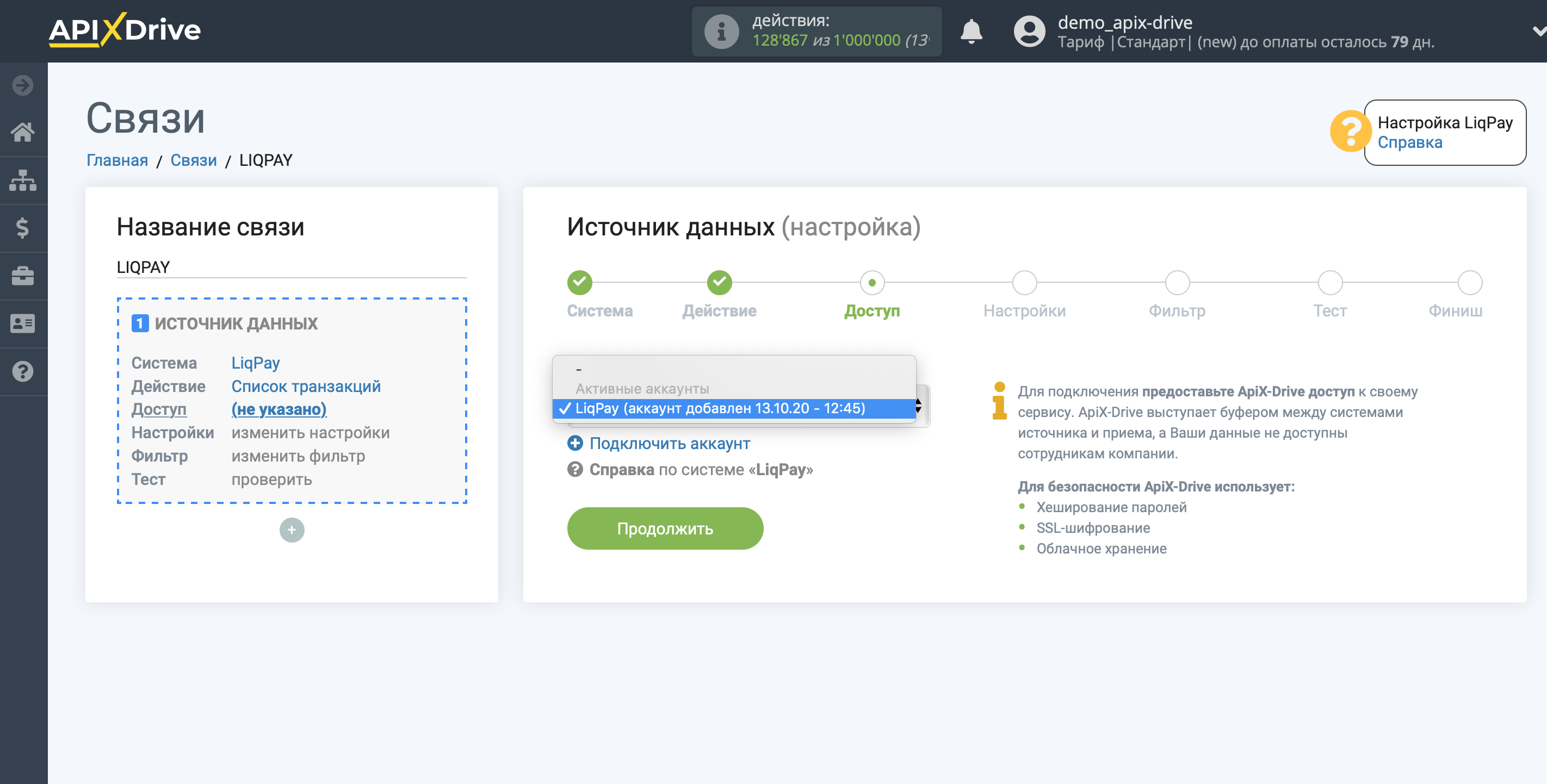Click number 1 badge in source block
1547x784 pixels.
click(140, 324)
